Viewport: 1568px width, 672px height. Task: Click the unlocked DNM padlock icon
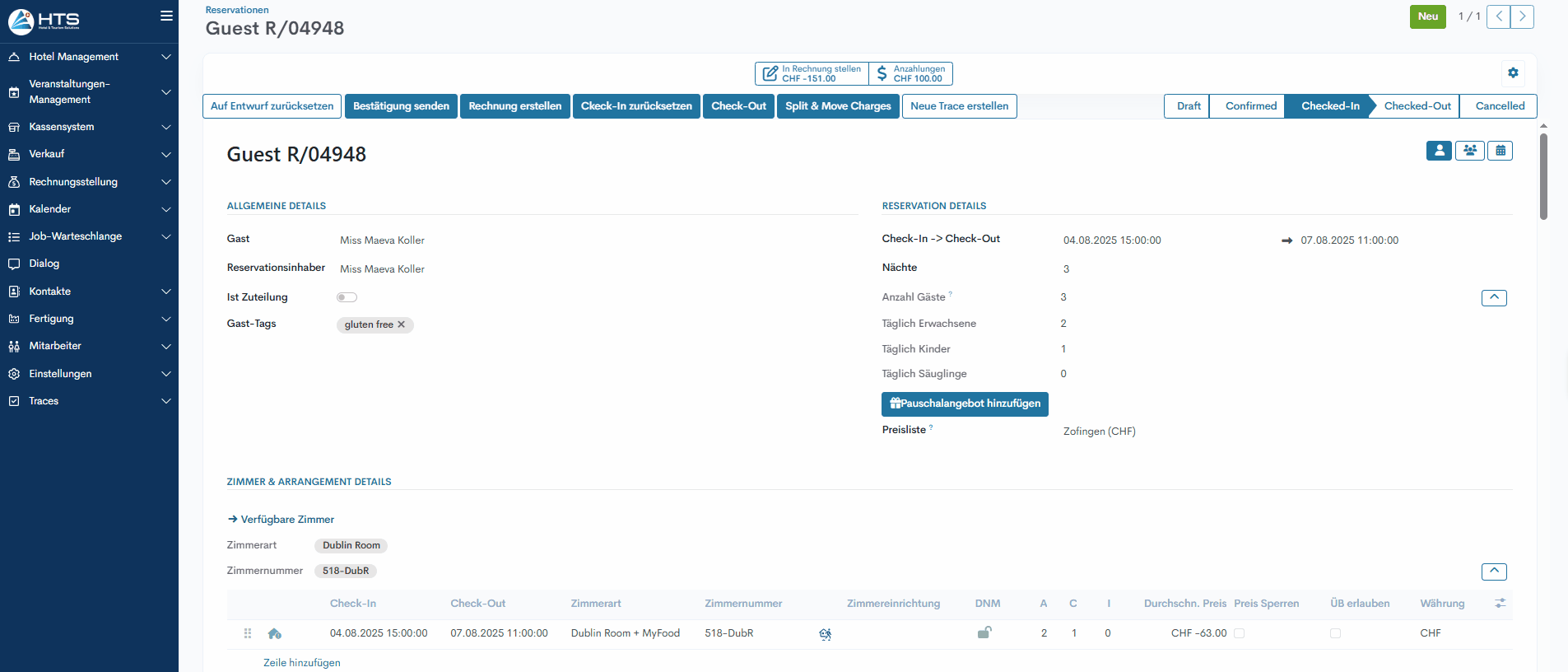click(984, 632)
